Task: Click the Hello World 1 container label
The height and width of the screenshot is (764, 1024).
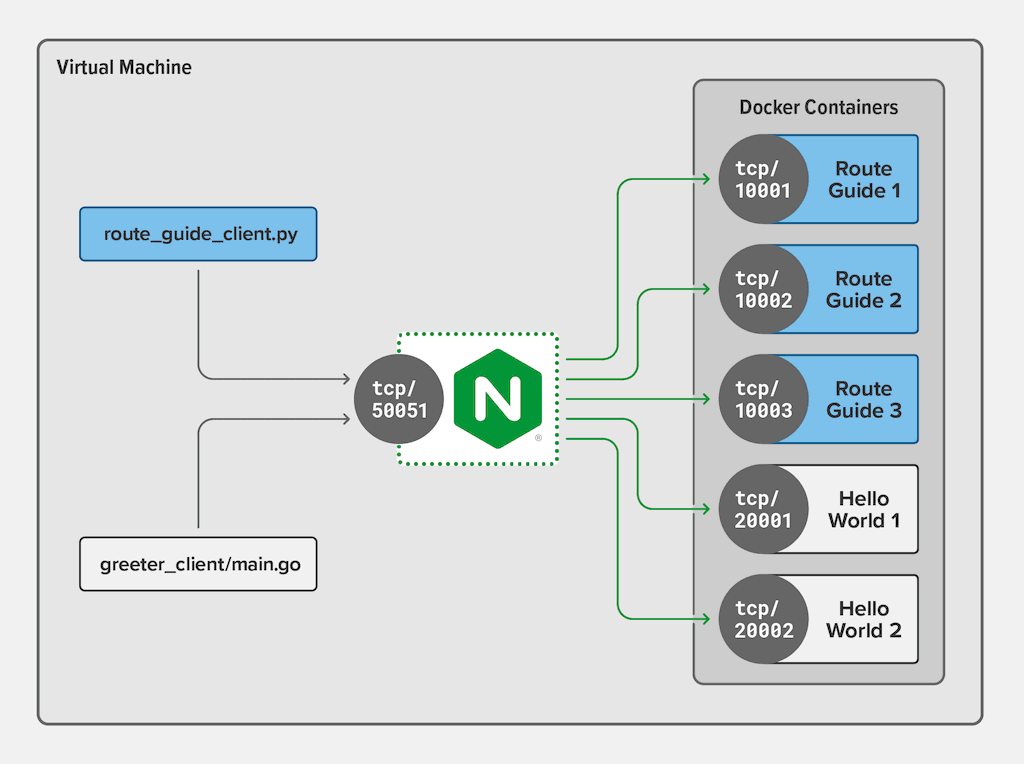Action: (x=863, y=510)
